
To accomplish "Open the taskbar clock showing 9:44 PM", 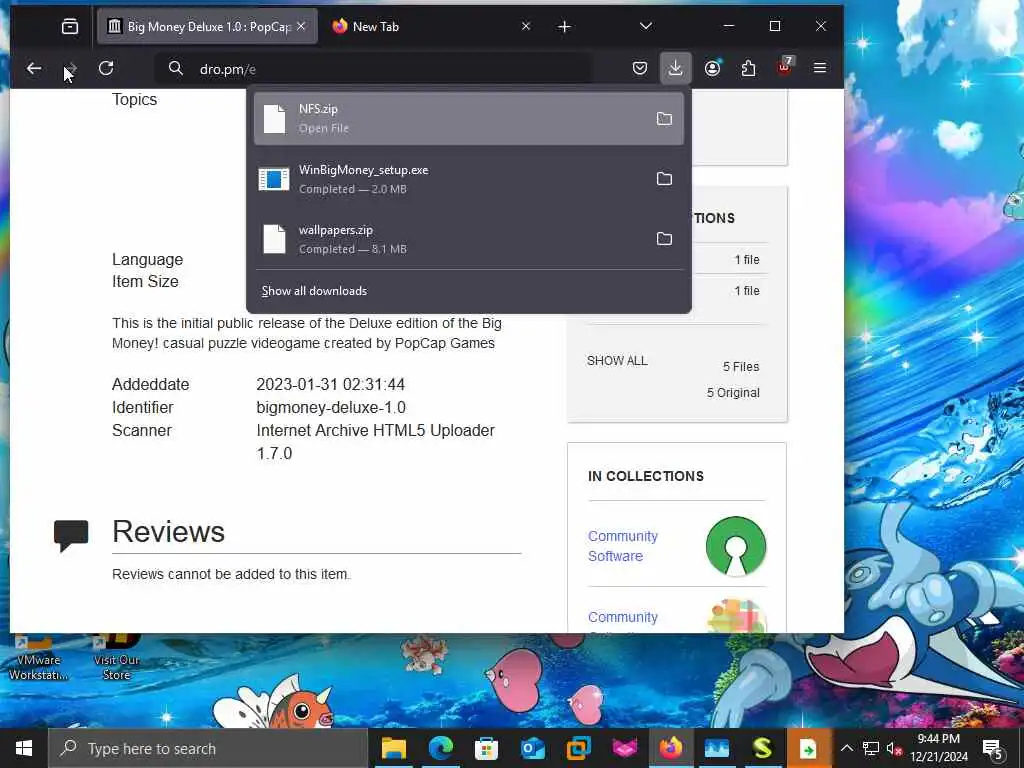I will pyautogui.click(x=938, y=748).
